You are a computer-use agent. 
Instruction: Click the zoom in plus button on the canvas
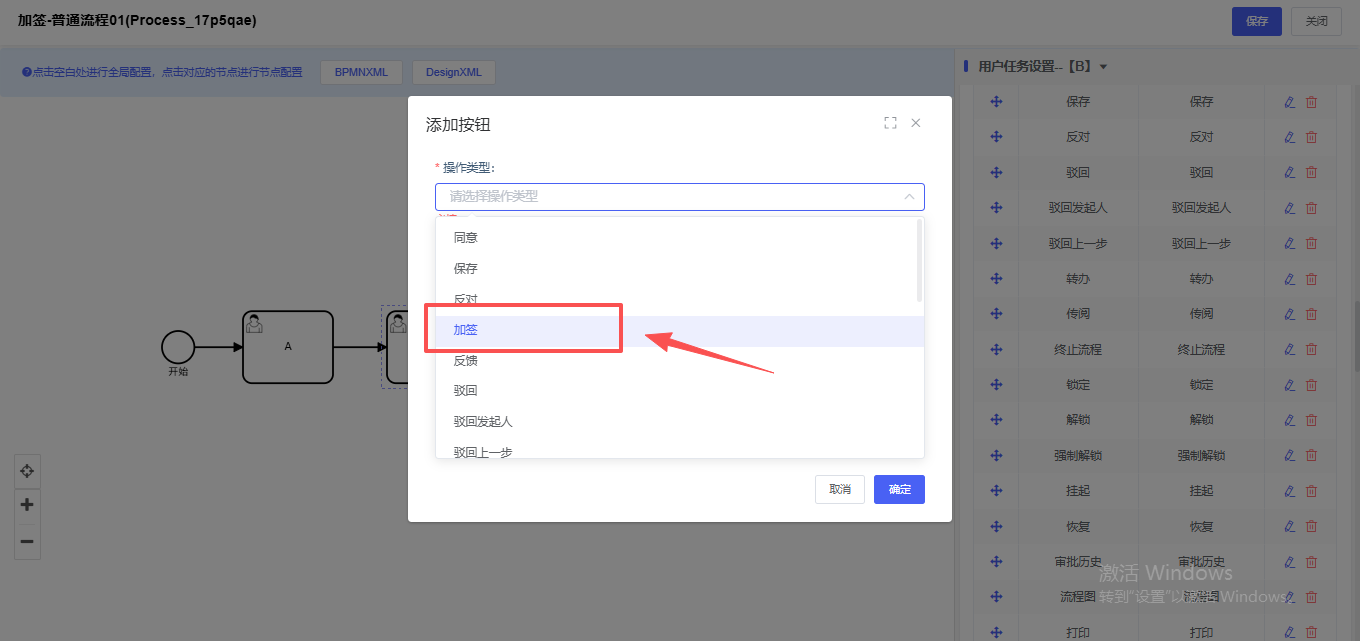click(x=27, y=505)
